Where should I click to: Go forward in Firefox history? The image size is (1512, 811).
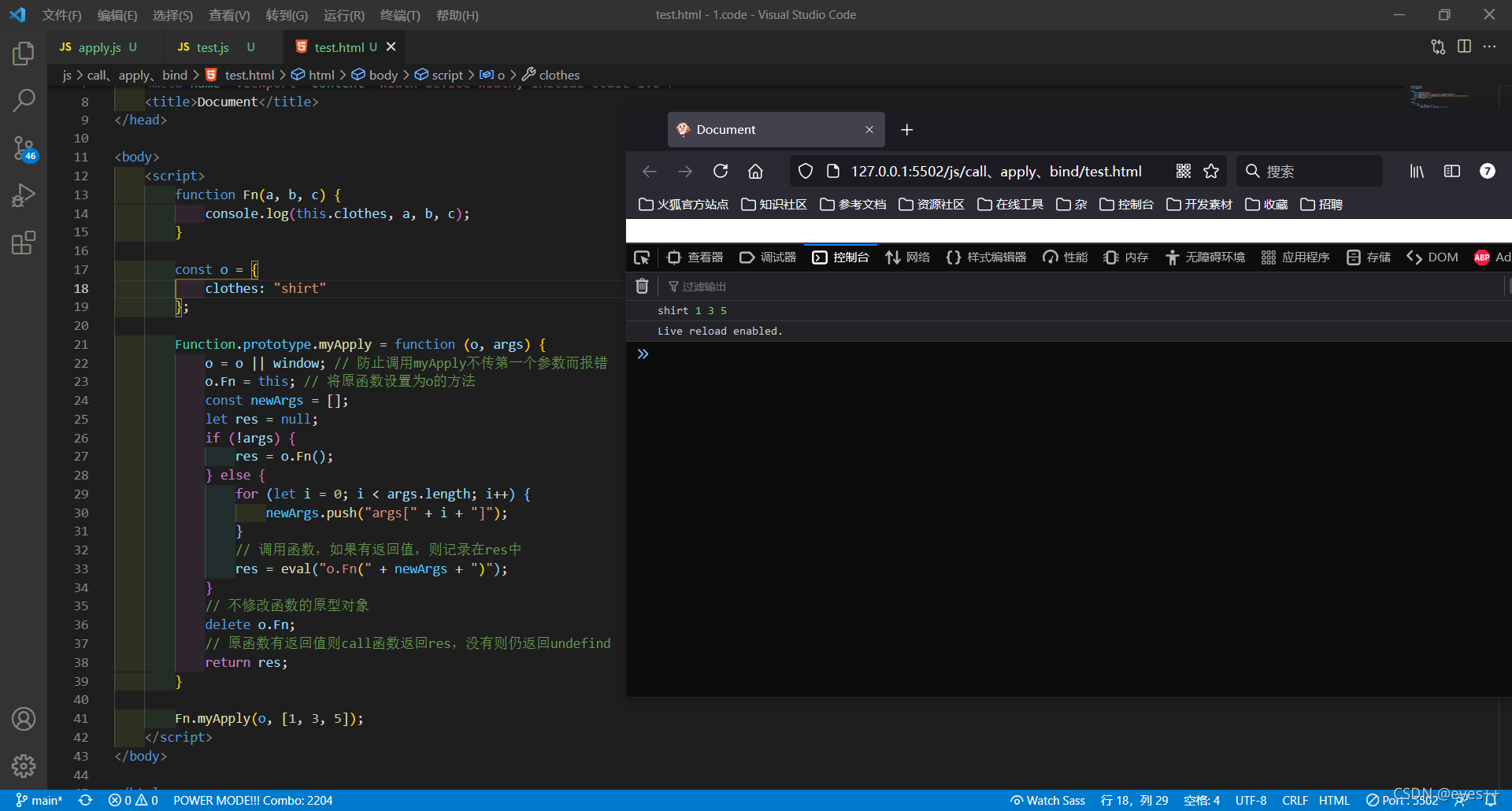[685, 171]
